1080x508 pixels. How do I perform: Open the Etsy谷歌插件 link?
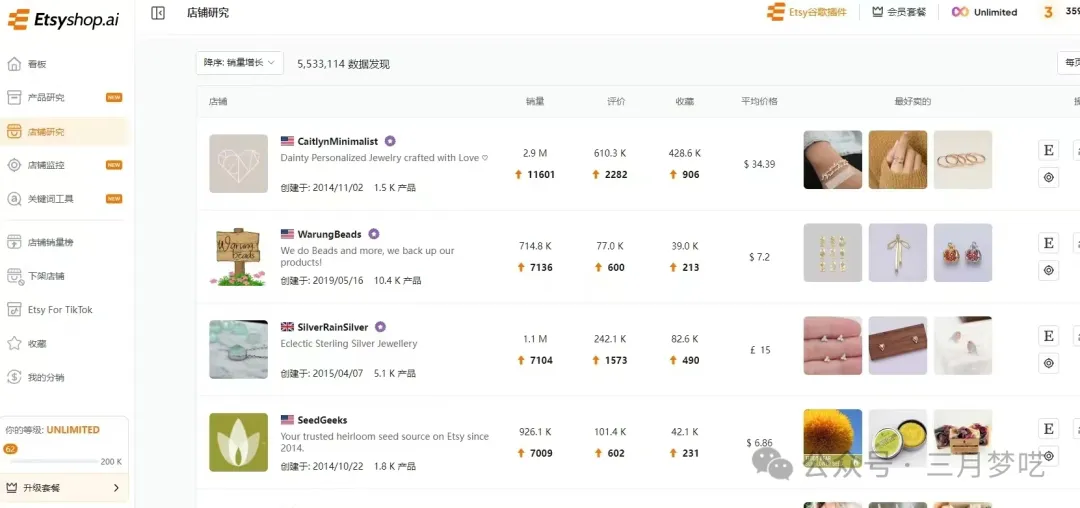(807, 12)
